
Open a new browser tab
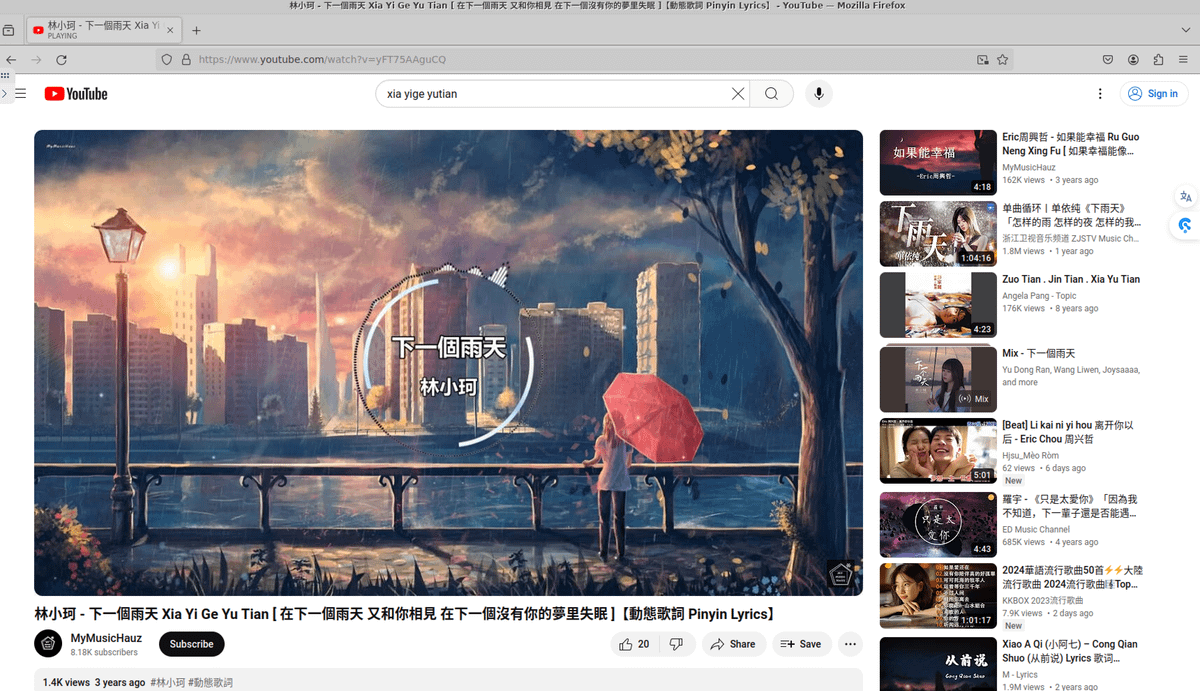(196, 31)
